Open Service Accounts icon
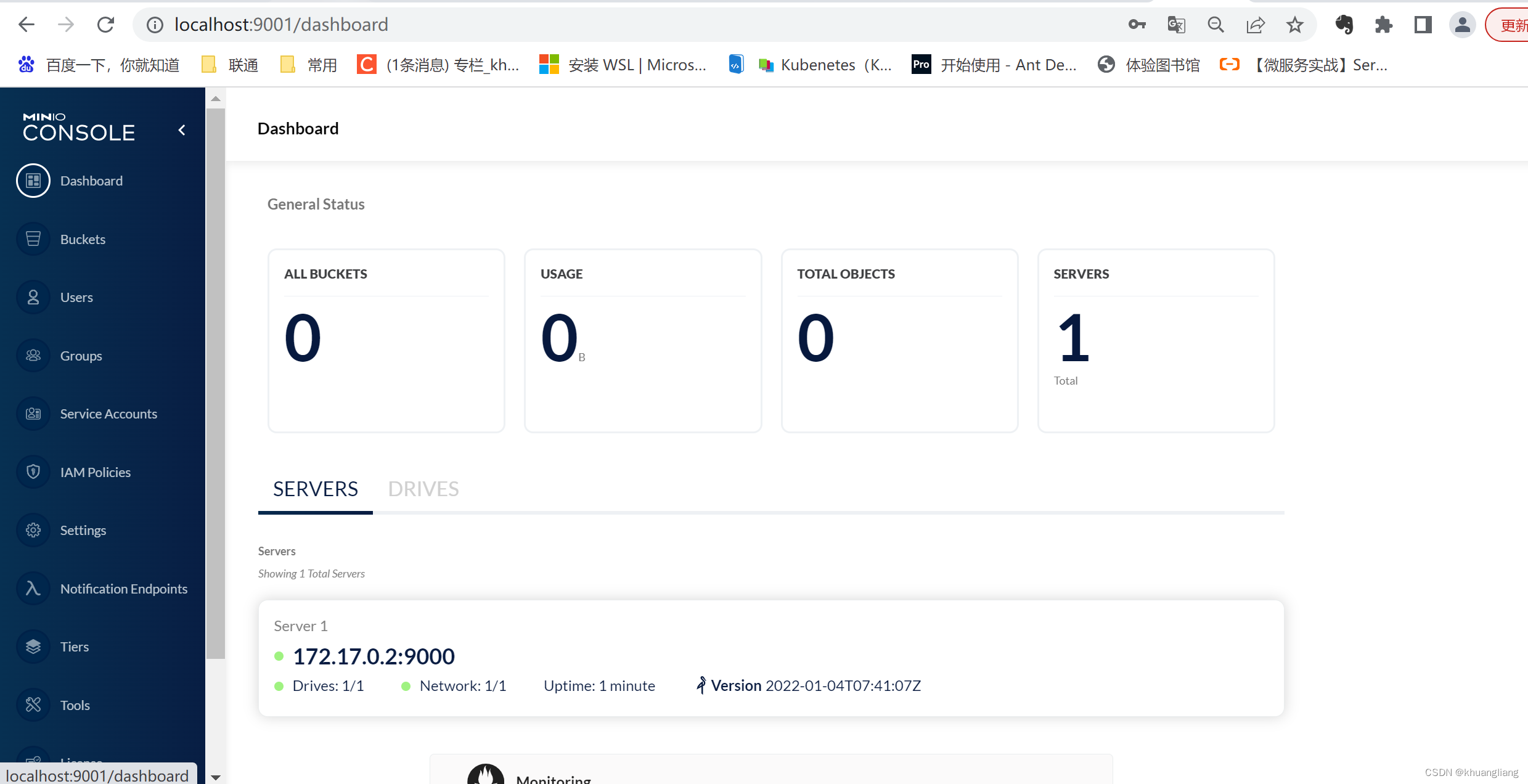Image resolution: width=1528 pixels, height=784 pixels. (32, 413)
